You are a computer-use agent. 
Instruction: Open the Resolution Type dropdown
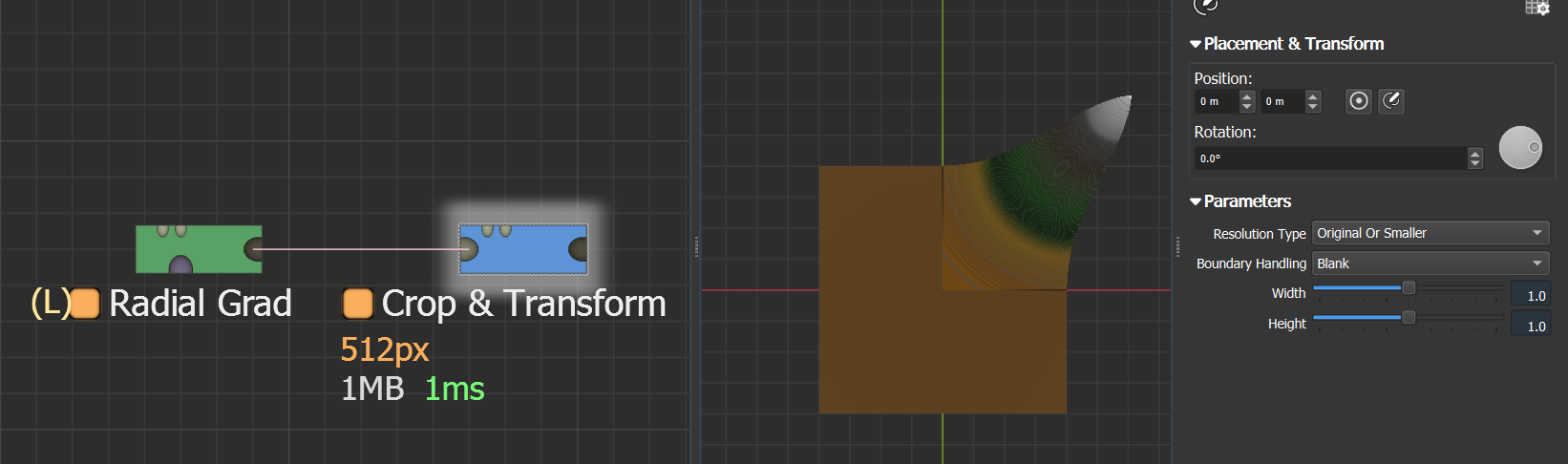[x=1430, y=233]
